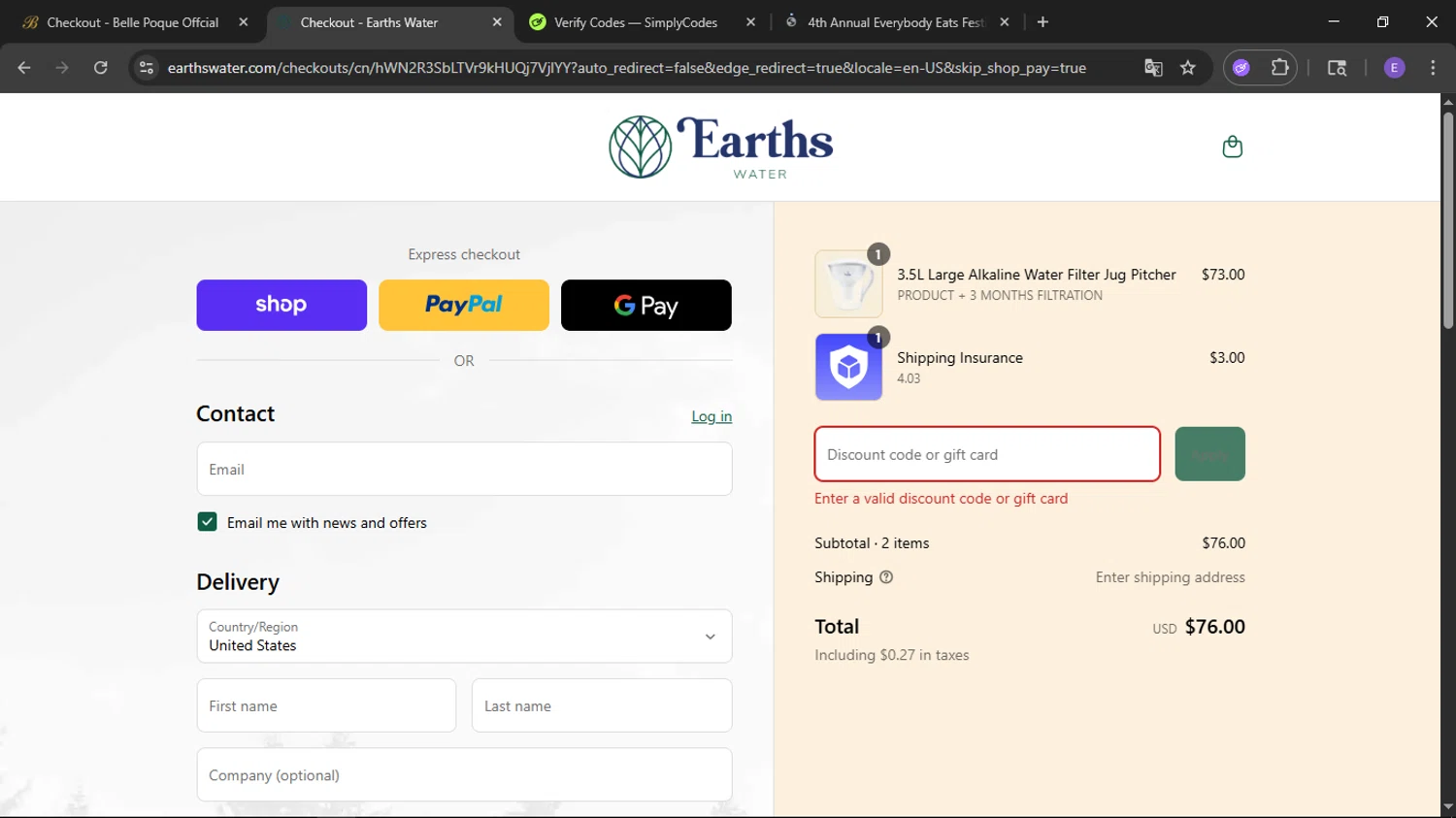Focus the Email input field
This screenshot has height=818, width=1456.
coord(464,469)
